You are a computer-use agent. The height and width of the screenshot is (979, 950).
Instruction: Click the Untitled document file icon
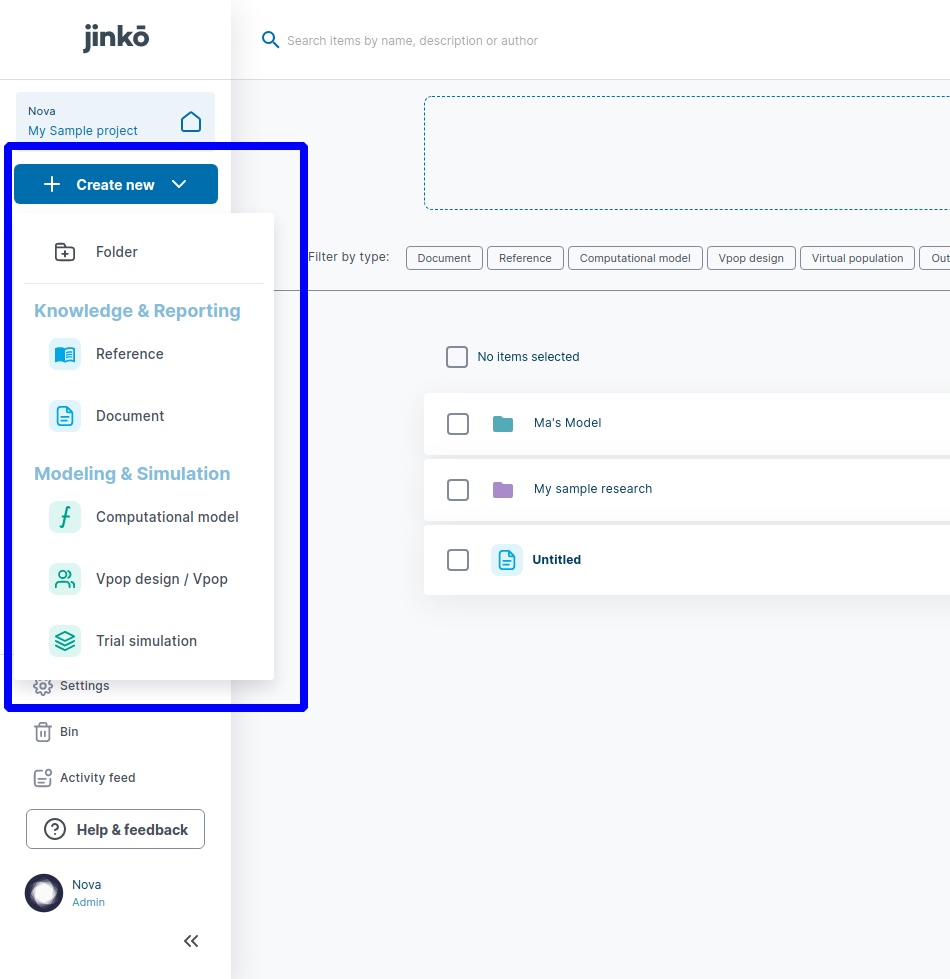[507, 560]
